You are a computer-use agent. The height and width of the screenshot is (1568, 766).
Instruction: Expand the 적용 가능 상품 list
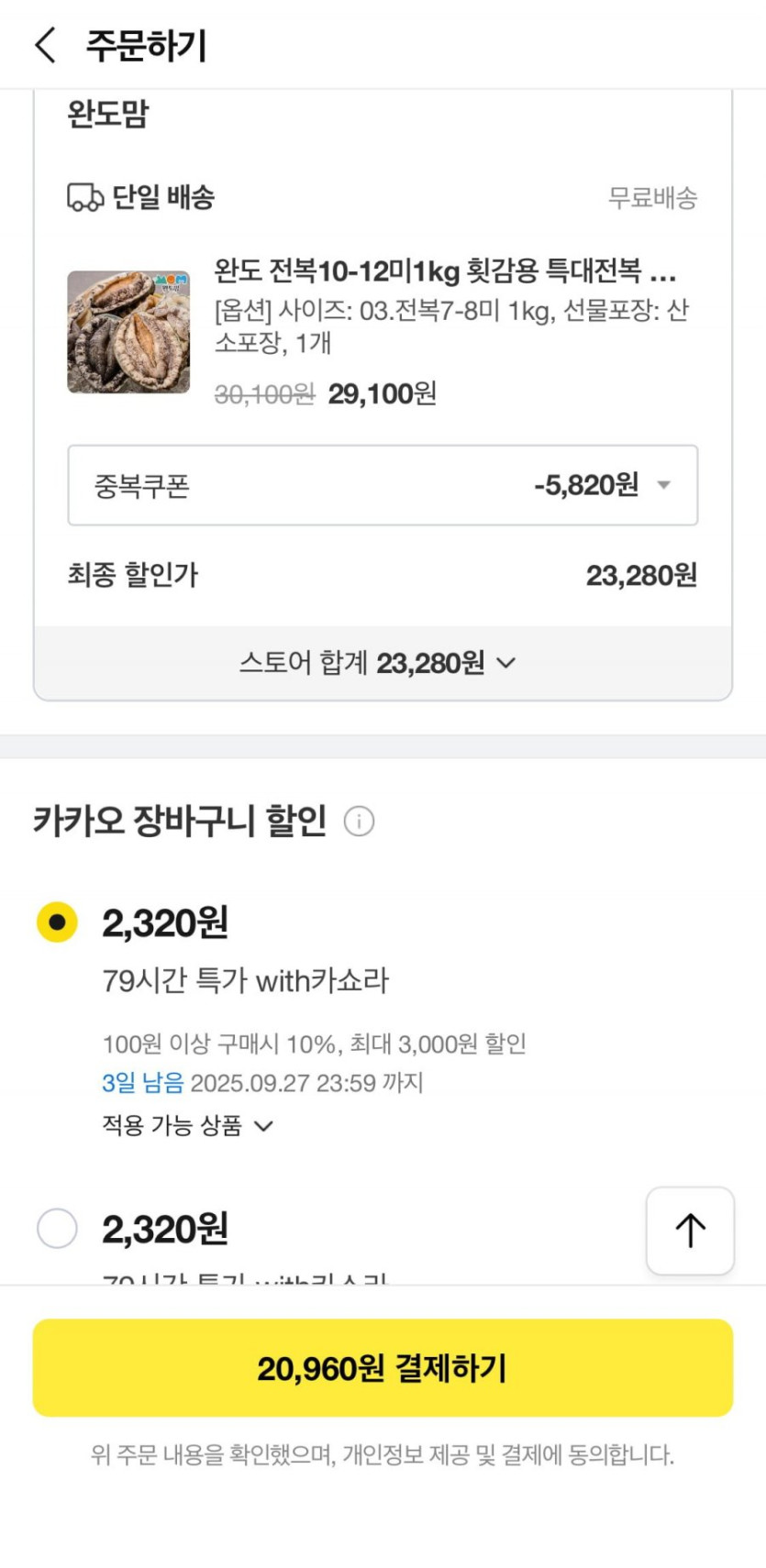coord(187,1125)
